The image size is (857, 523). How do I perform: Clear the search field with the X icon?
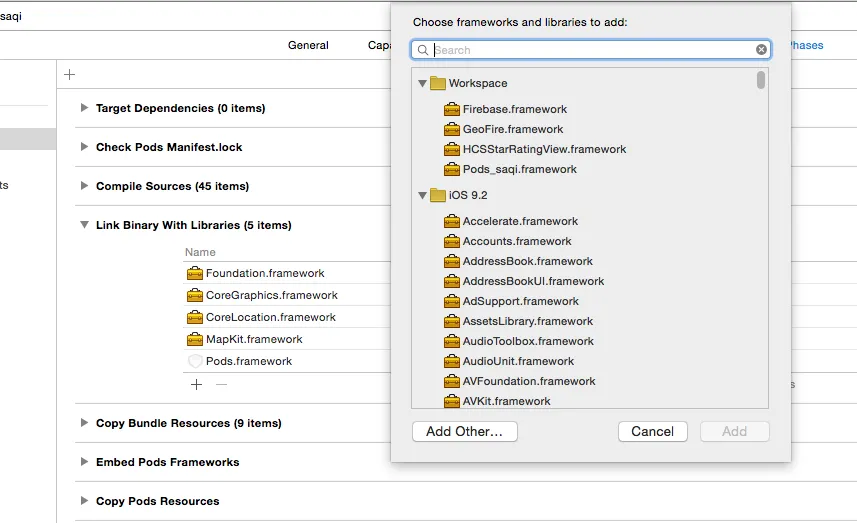762,50
